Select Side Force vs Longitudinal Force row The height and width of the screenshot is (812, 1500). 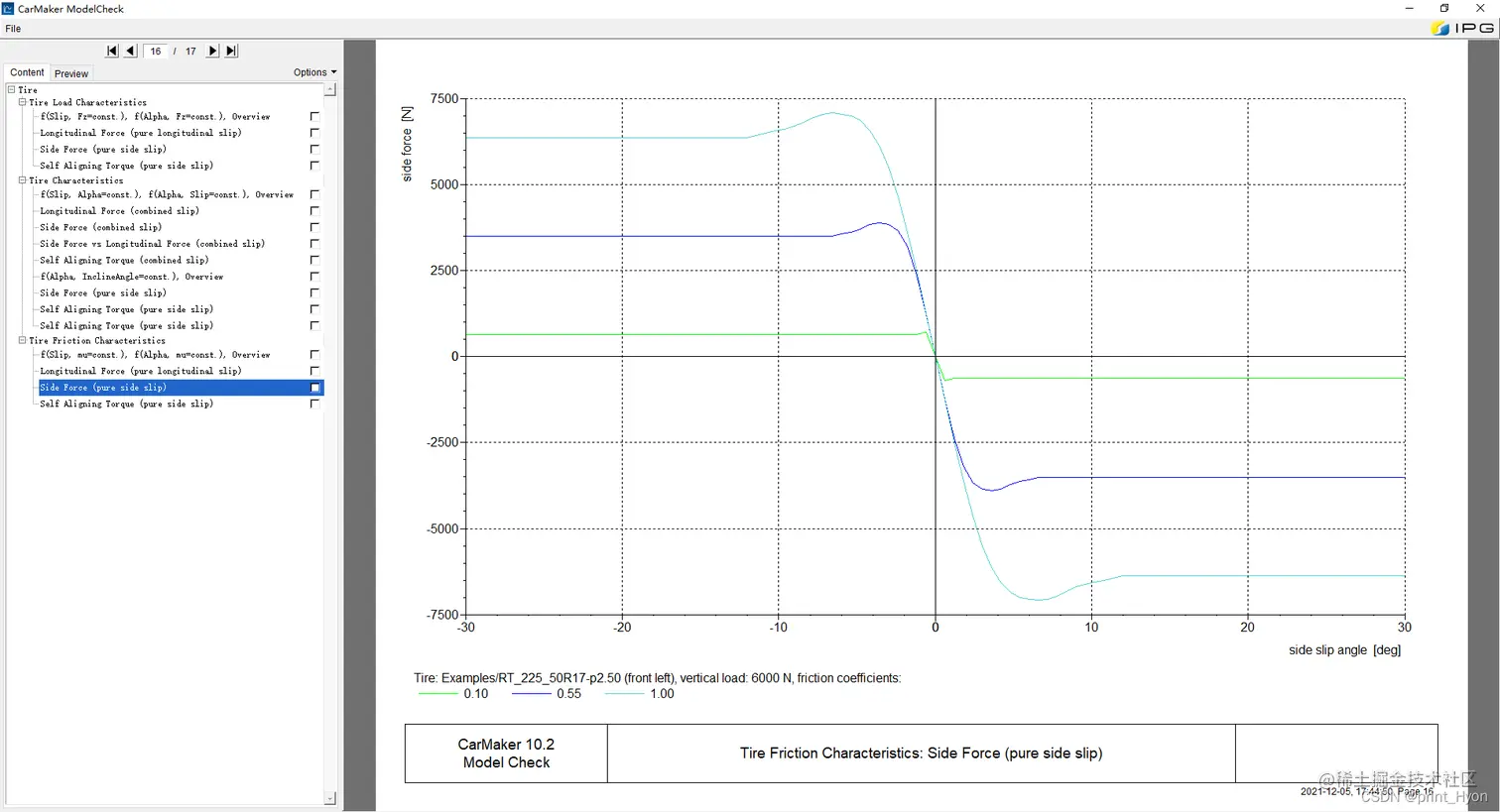point(152,244)
